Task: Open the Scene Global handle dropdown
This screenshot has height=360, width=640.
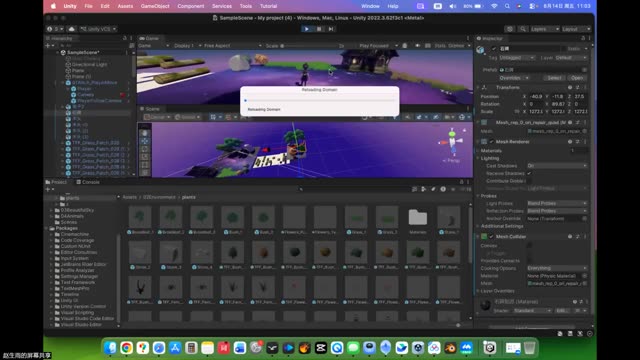Action: click(x=188, y=117)
